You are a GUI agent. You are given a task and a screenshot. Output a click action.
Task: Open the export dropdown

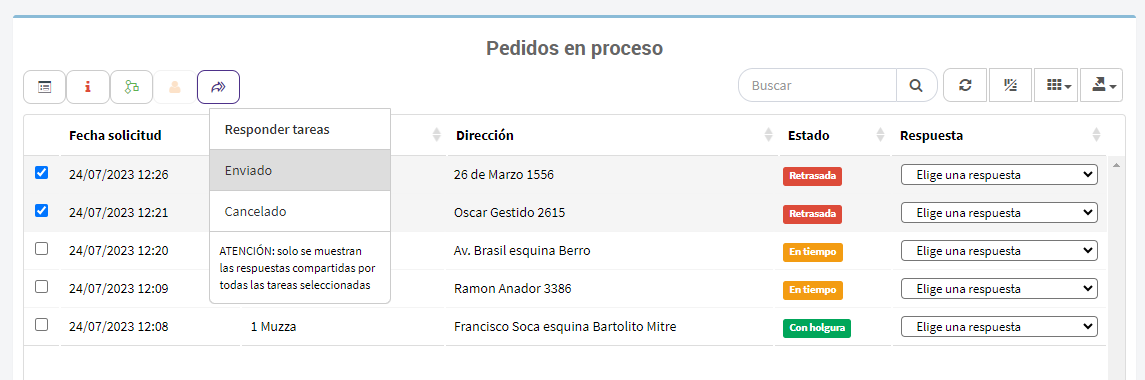click(1101, 86)
